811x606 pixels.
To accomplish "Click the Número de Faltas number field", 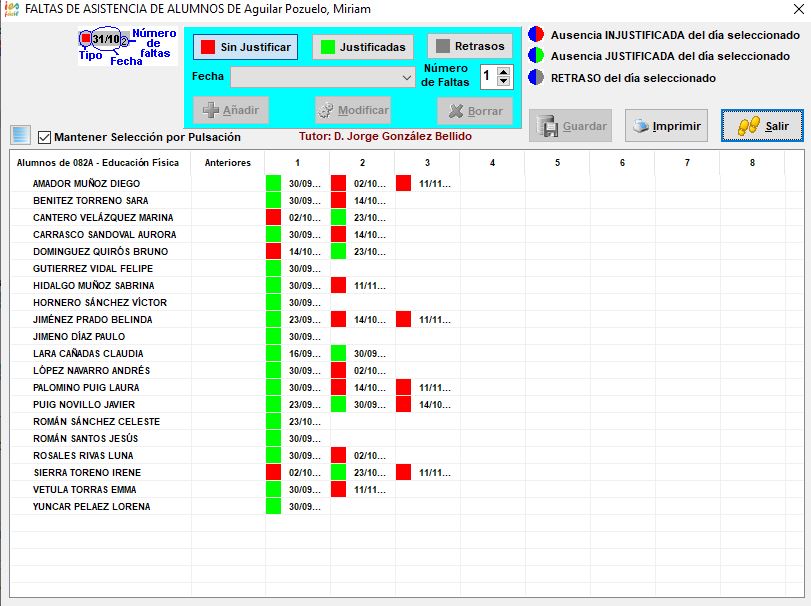I will click(x=487, y=77).
